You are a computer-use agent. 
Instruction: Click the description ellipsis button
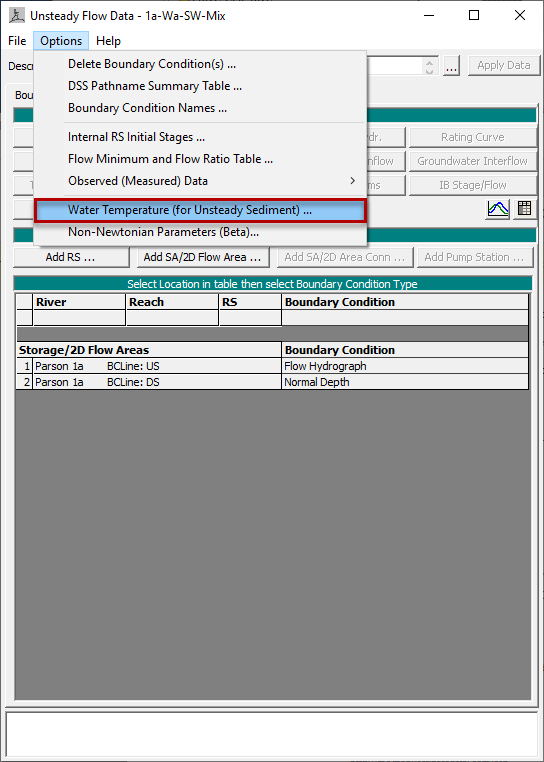[452, 66]
